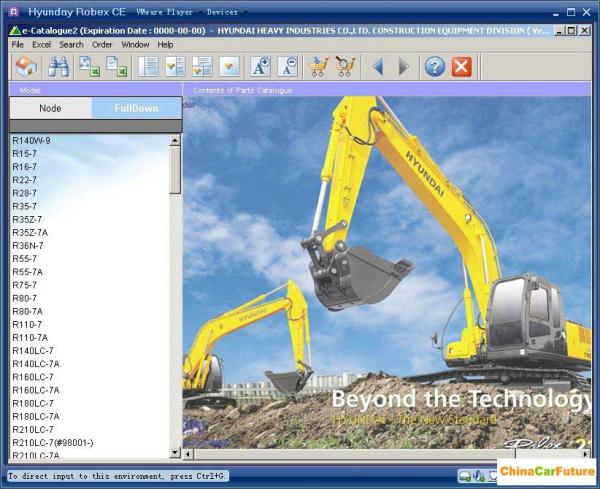
Task: Switch to the FullDown tab
Action: click(x=136, y=108)
